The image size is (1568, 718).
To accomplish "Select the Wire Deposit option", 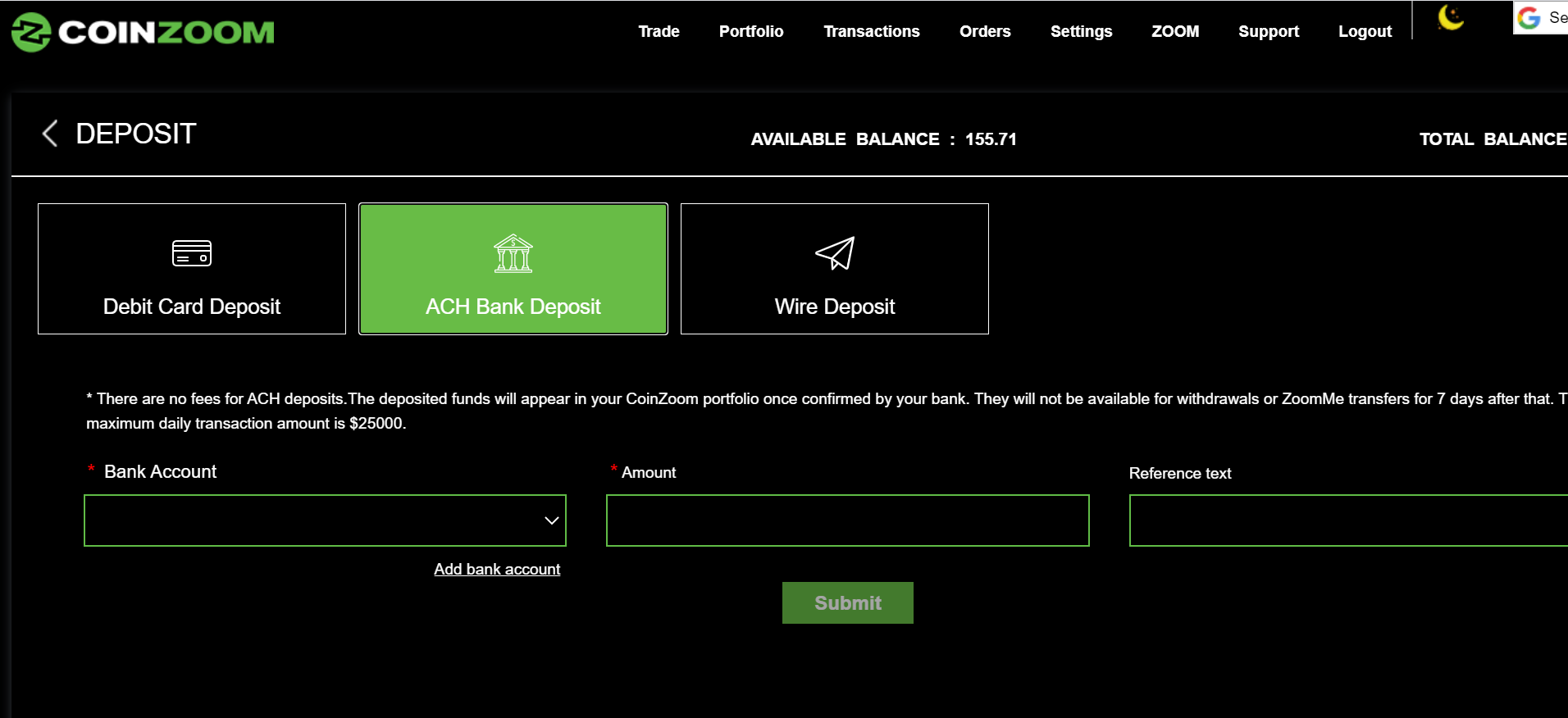I will 835,269.
